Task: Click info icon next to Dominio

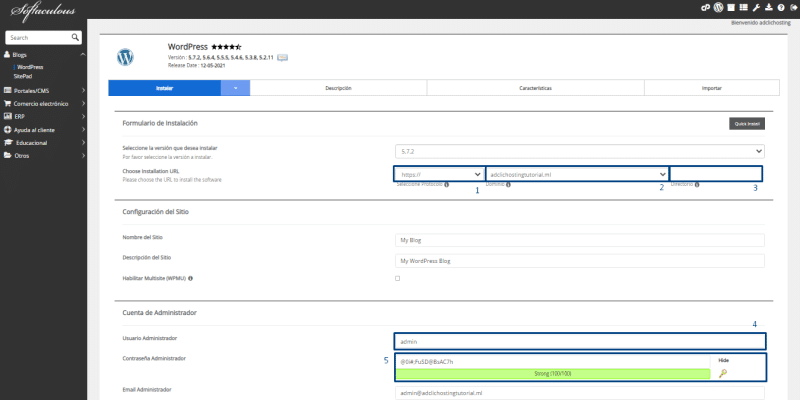Action: (508, 185)
